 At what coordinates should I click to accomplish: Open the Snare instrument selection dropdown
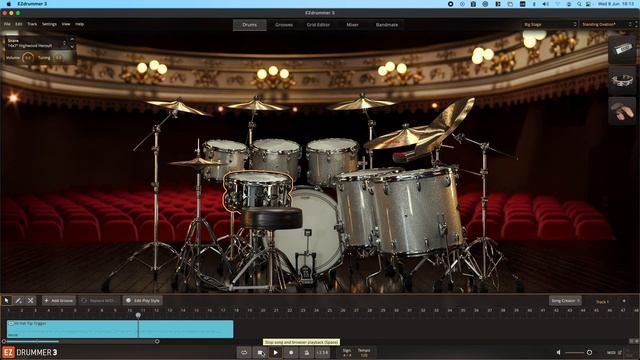tap(37, 43)
